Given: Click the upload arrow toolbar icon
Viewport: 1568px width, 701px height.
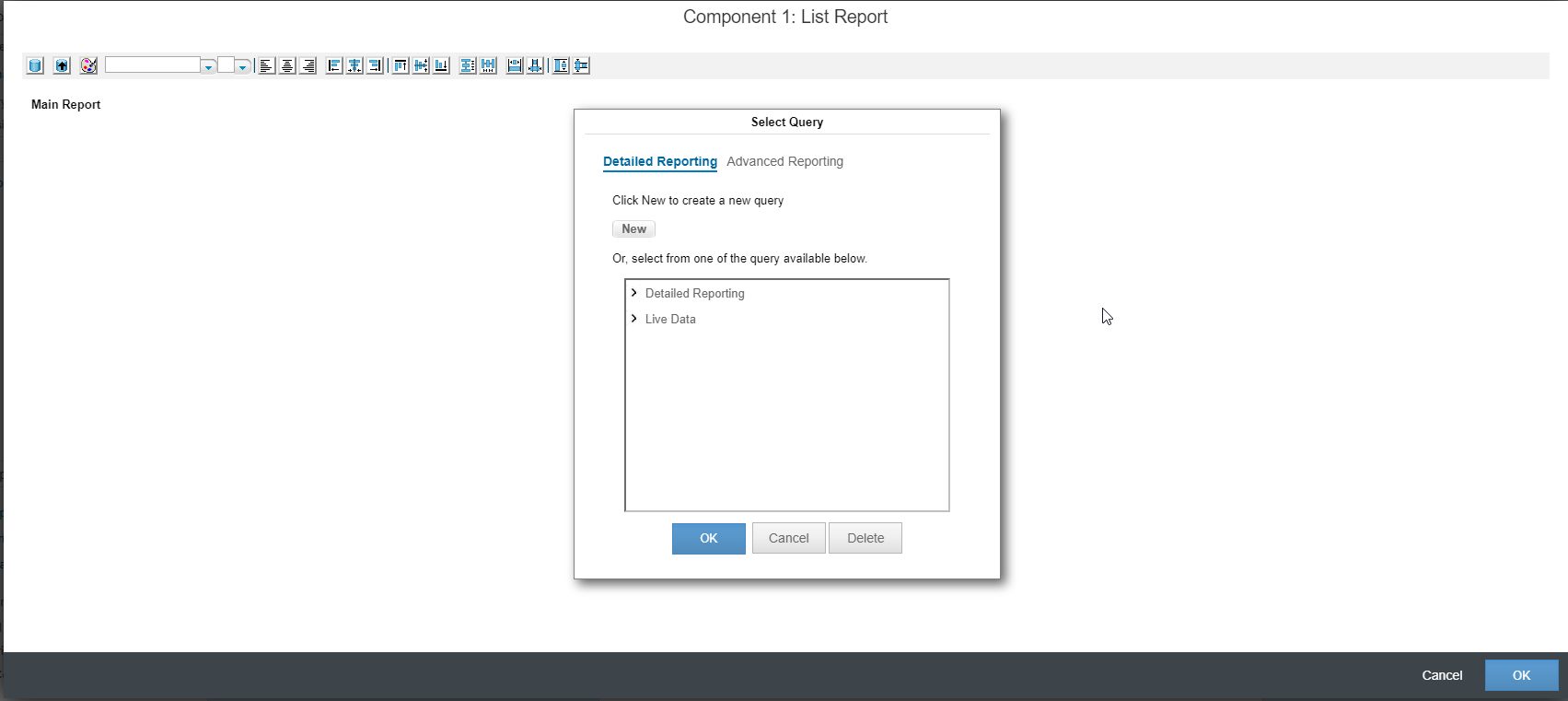Looking at the screenshot, I should [62, 65].
